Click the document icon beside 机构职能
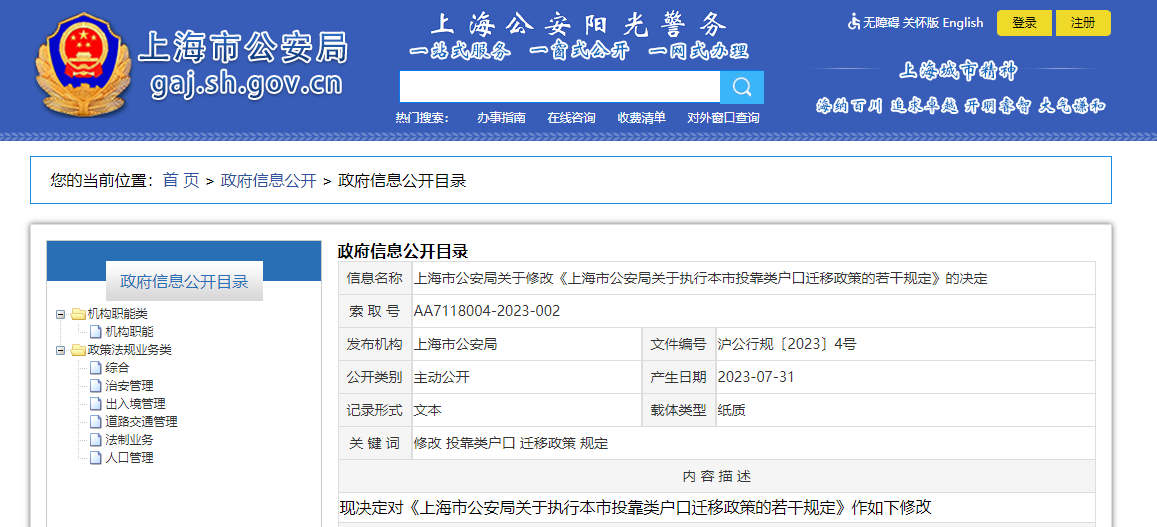 pyautogui.click(x=96, y=332)
